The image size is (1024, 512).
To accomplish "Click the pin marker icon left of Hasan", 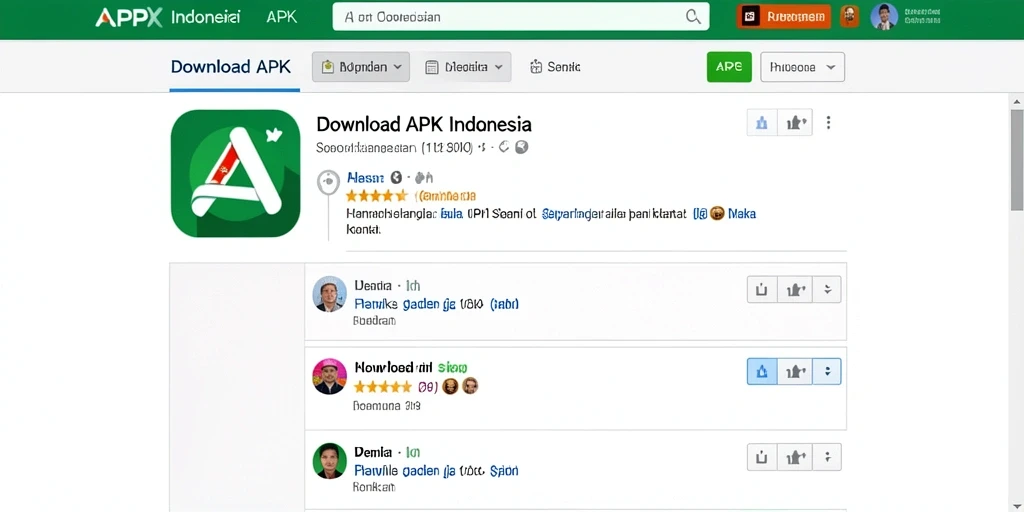I will 328,181.
